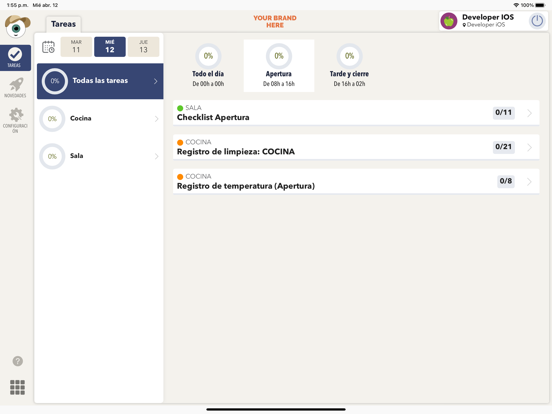Click Sala 0% progress ring
Screen dimensions: 552x414
pyautogui.click(x=52, y=156)
